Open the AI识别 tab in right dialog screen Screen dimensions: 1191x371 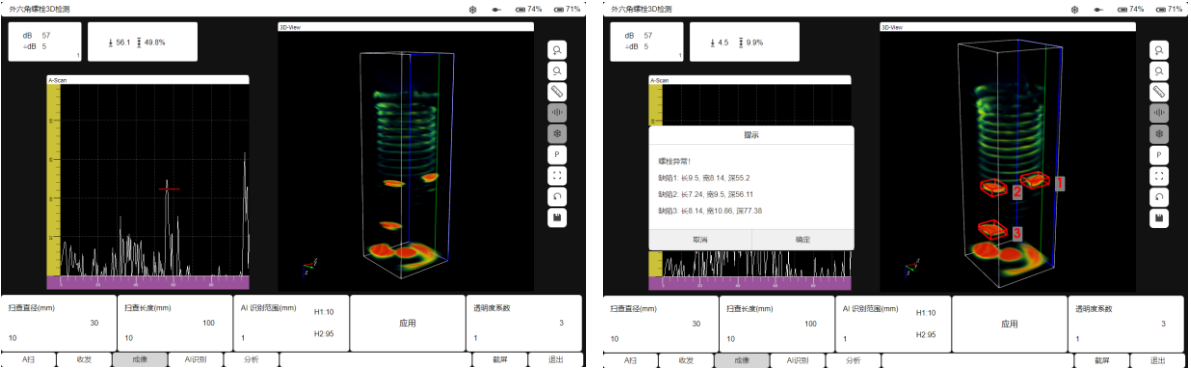[x=797, y=360]
